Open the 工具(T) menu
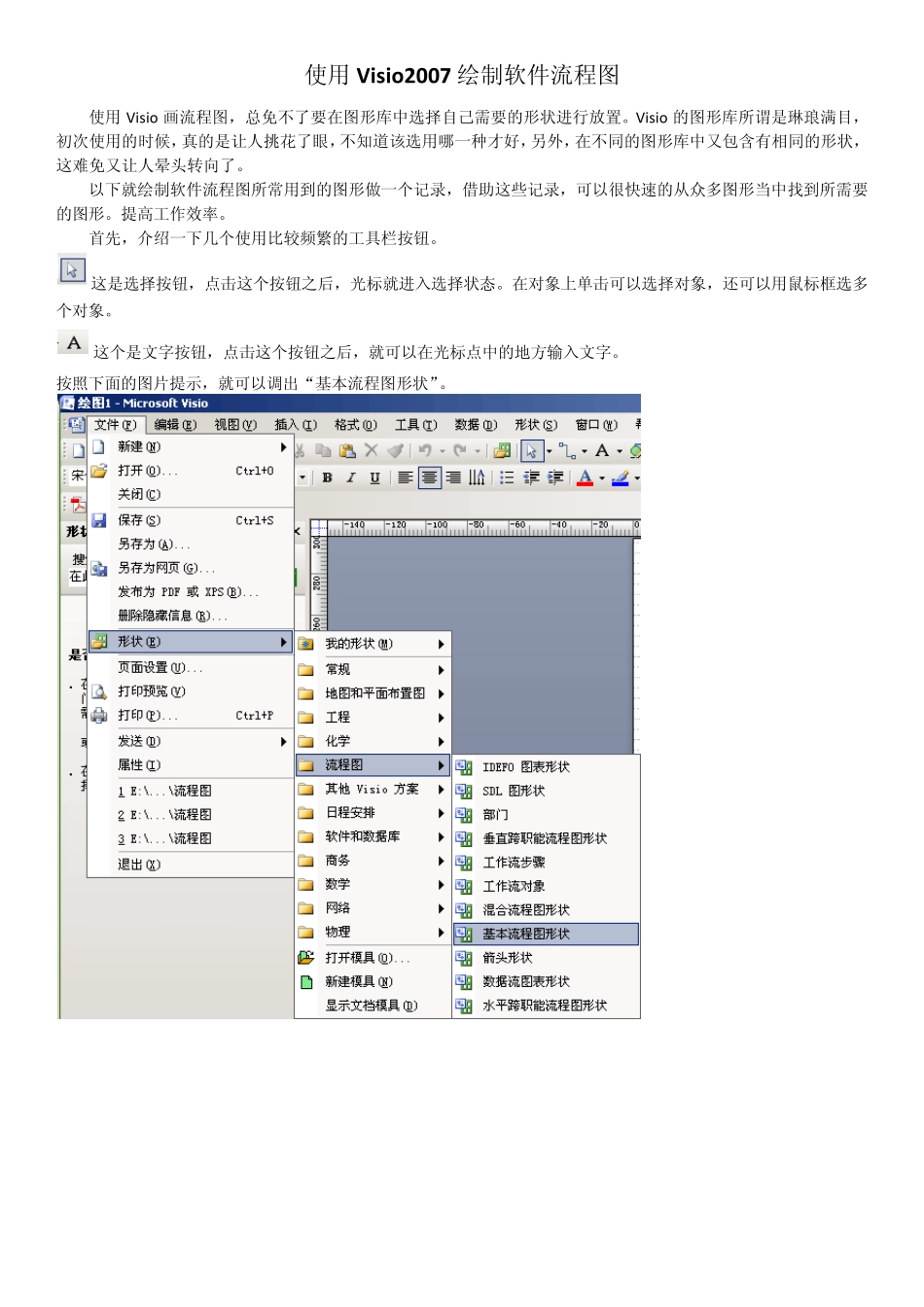Viewport: 924px width, 1307px height. point(415,425)
